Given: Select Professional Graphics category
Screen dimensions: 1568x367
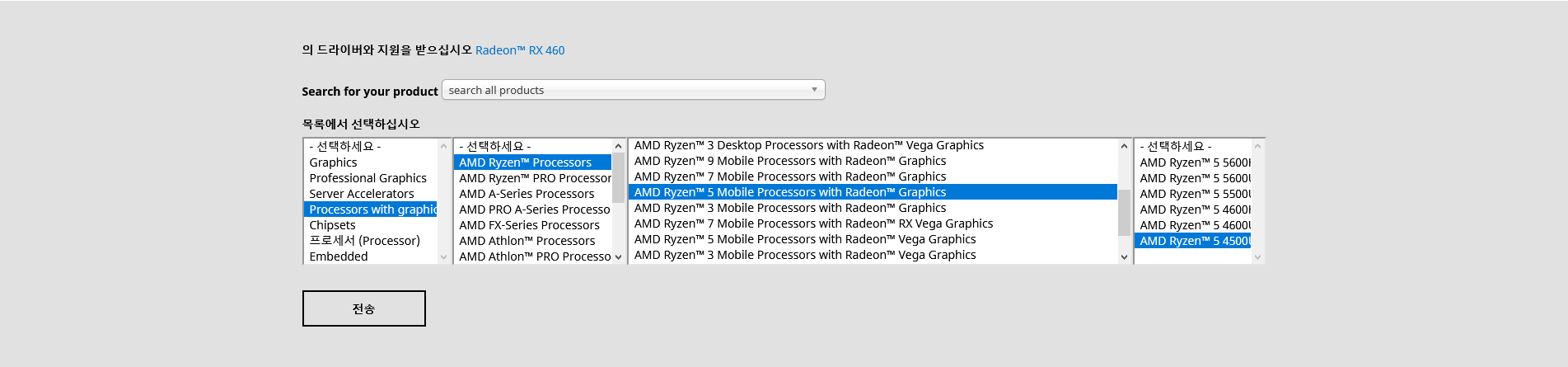Looking at the screenshot, I should coord(370,178).
